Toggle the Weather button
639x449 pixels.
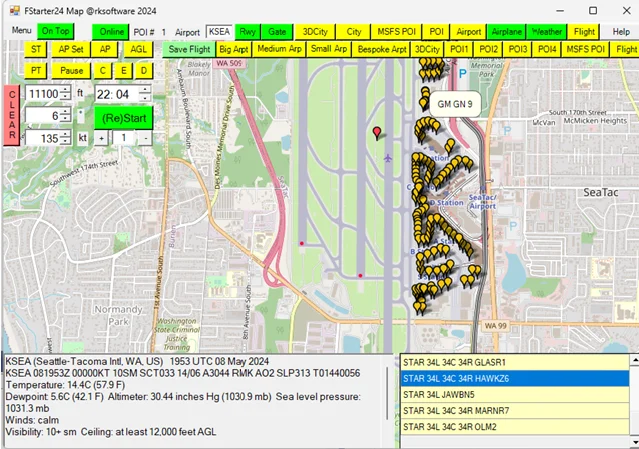(546, 32)
